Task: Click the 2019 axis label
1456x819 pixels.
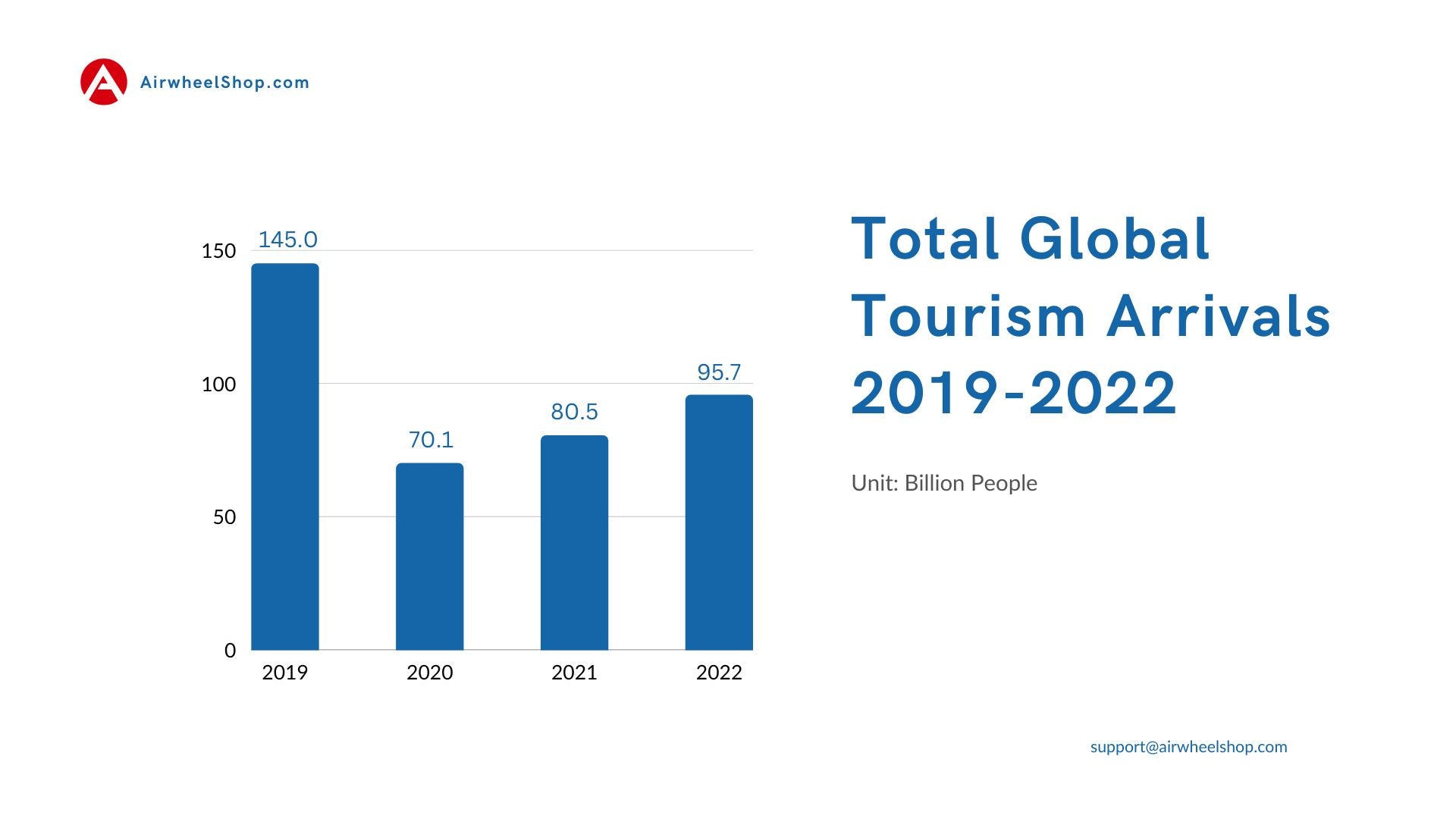Action: [284, 673]
